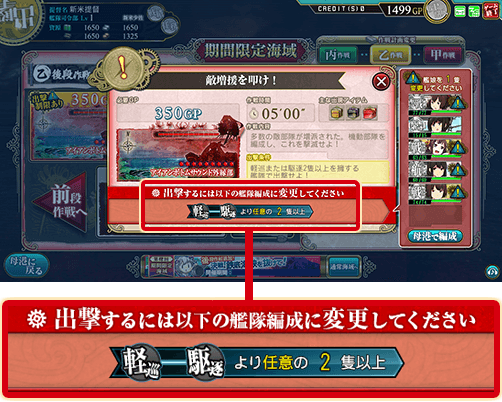This screenshot has height=402, width=502.
Task: Click the アイアンボトムサウンド map thumbnail in dialog
Action: (178, 154)
